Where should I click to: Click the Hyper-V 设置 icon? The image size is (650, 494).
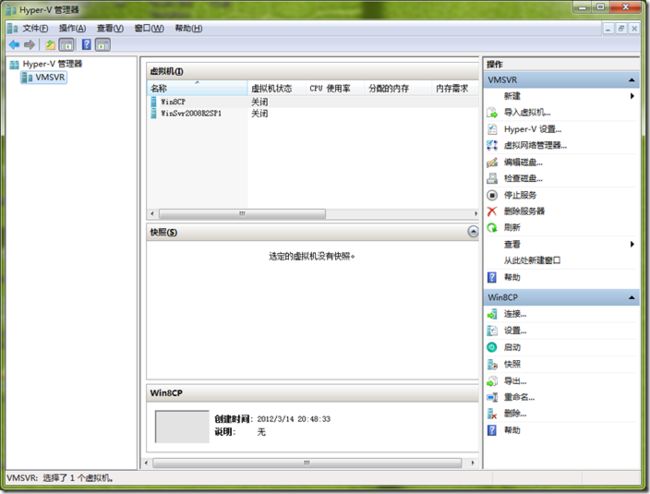pyautogui.click(x=492, y=129)
